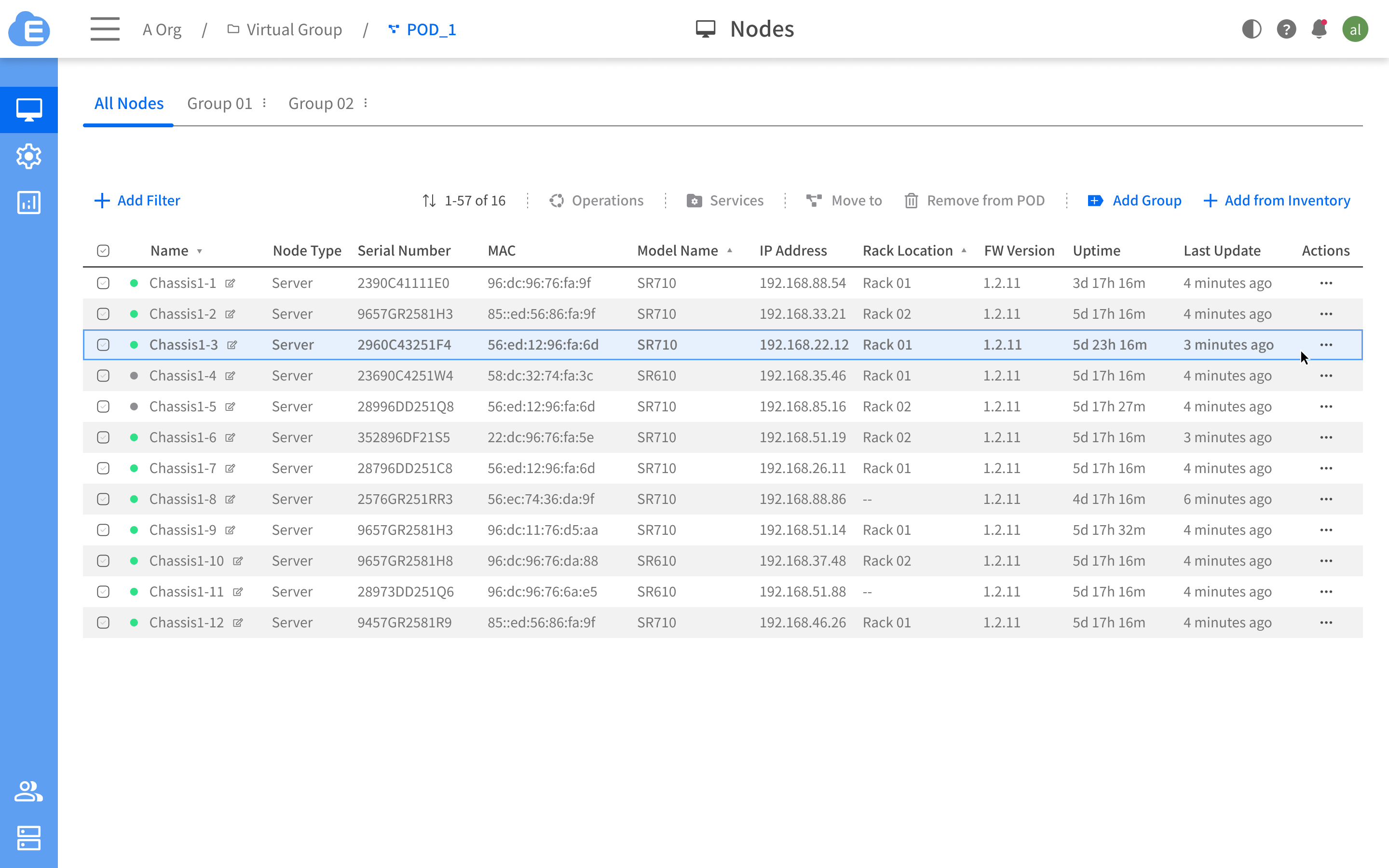Open the help question mark icon
This screenshot has width=1389, height=868.
[1286, 29]
